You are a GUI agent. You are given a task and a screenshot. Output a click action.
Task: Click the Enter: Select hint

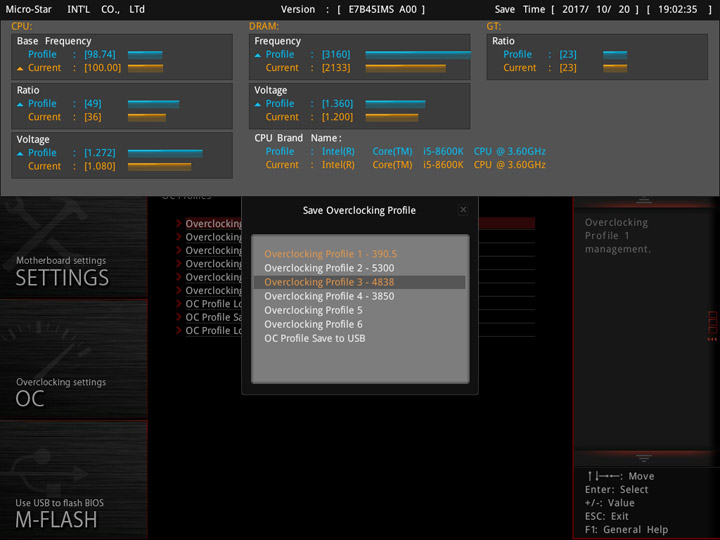pos(616,489)
